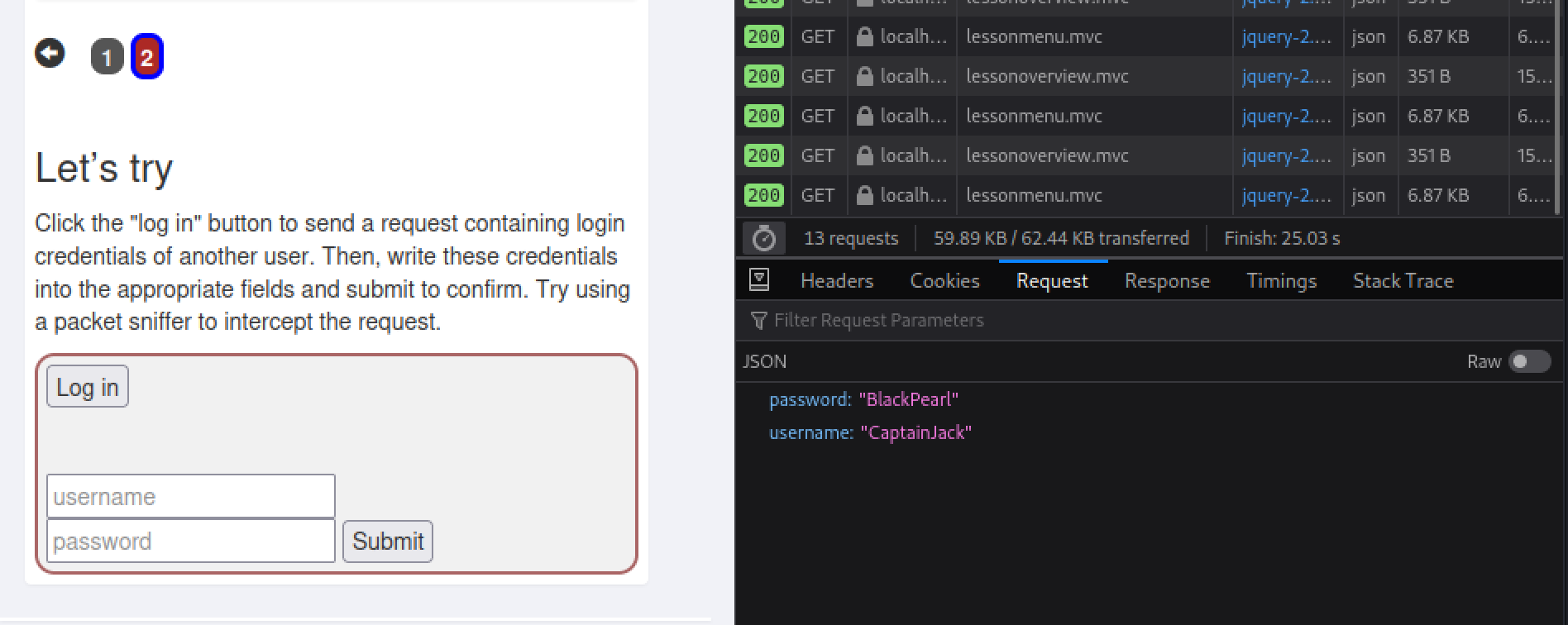This screenshot has width=1568, height=625.
Task: Select the highlighted lesson page 2 button
Action: pos(147,57)
